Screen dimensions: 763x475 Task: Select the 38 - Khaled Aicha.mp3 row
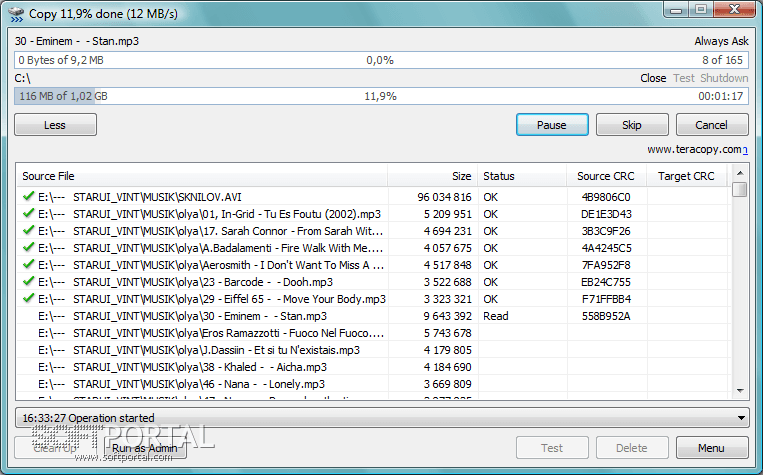click(374, 367)
